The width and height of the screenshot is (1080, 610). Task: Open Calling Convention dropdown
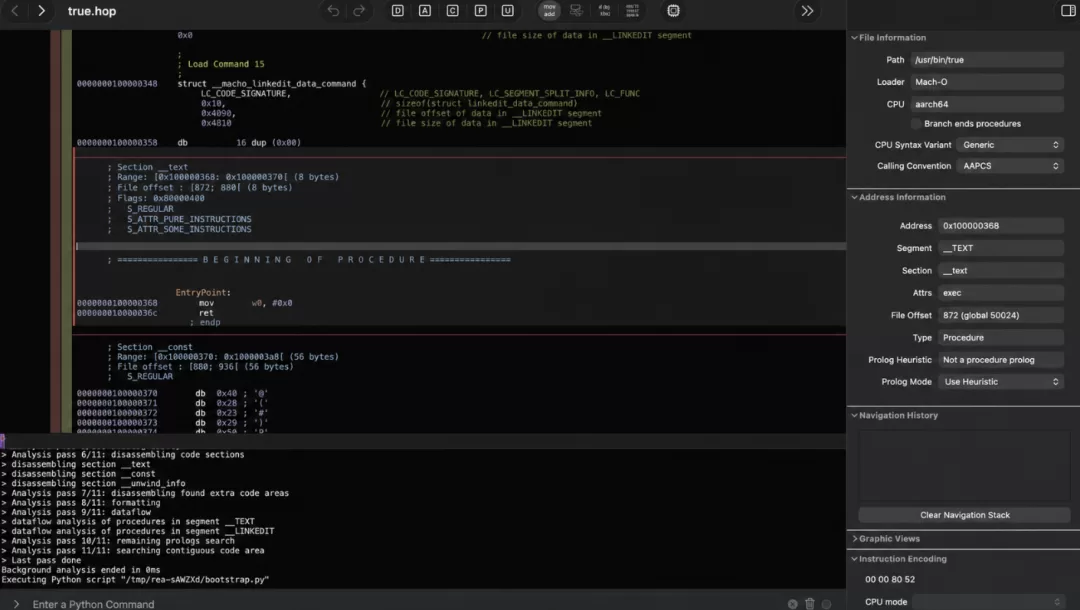tap(1009, 166)
